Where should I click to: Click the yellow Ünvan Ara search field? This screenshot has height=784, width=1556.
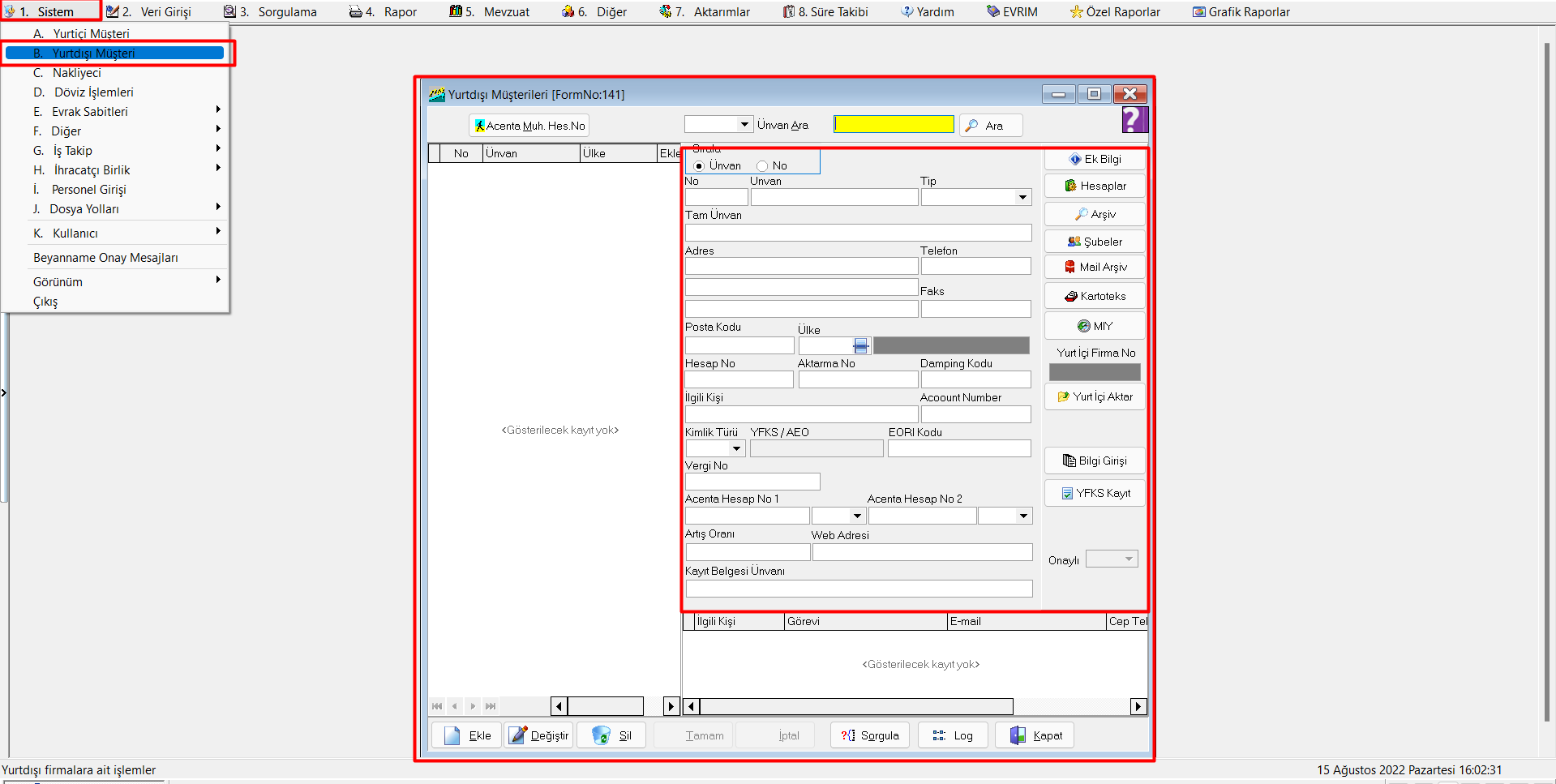click(894, 125)
